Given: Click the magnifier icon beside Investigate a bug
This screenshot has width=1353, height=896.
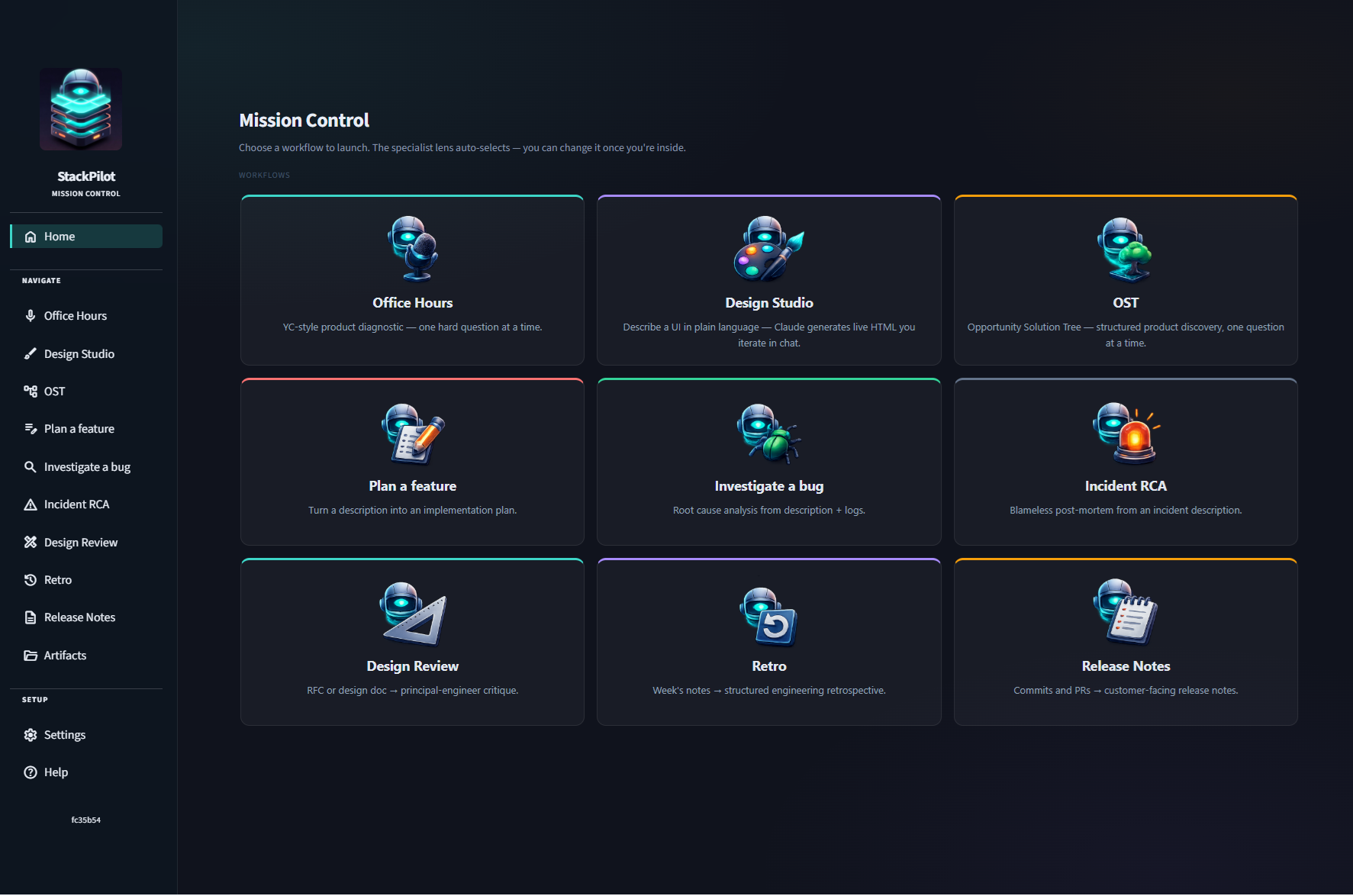Looking at the screenshot, I should click(x=31, y=466).
